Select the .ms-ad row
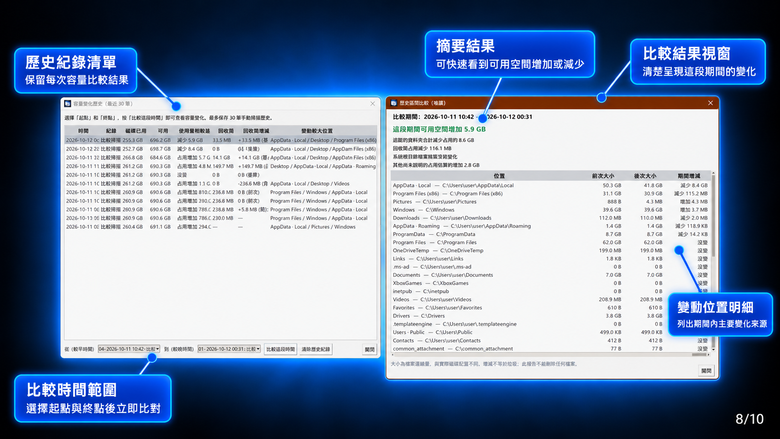The image size is (780, 439). 551,266
